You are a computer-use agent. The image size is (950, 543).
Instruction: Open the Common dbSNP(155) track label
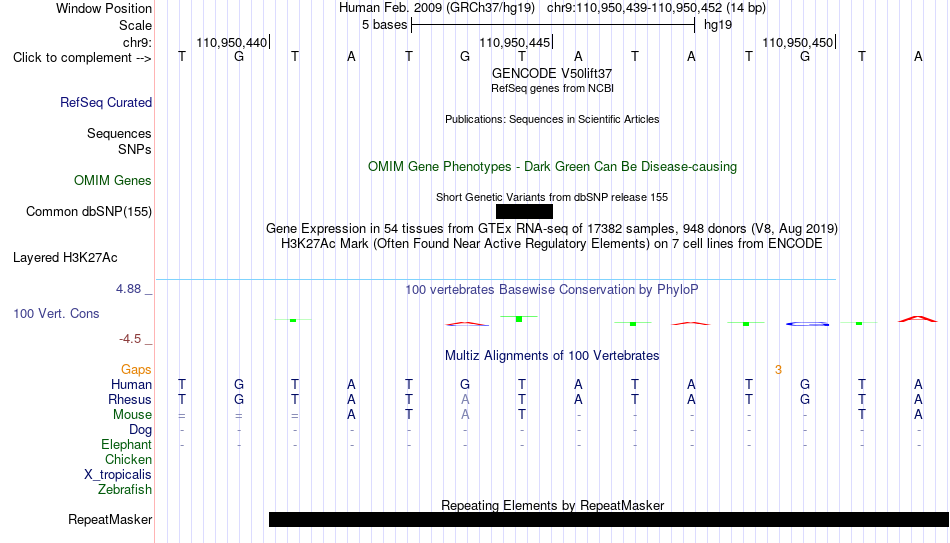88,212
